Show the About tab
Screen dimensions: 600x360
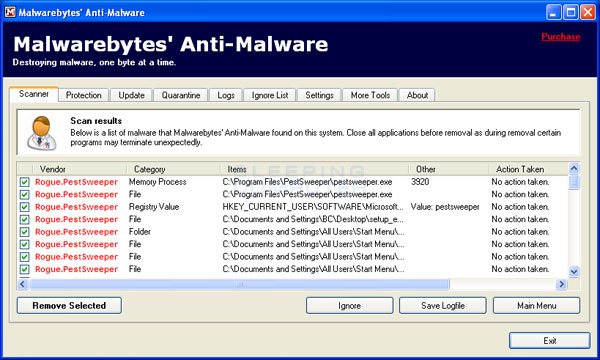pos(417,95)
